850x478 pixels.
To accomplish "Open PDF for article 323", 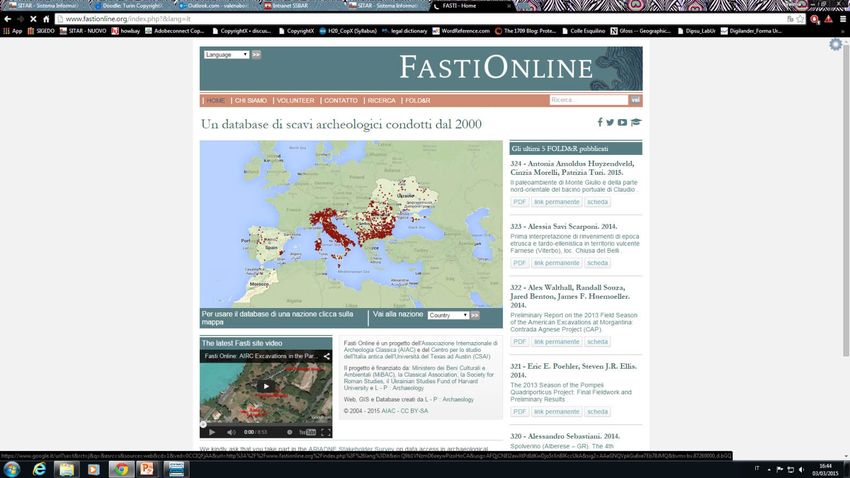I will pyautogui.click(x=519, y=263).
